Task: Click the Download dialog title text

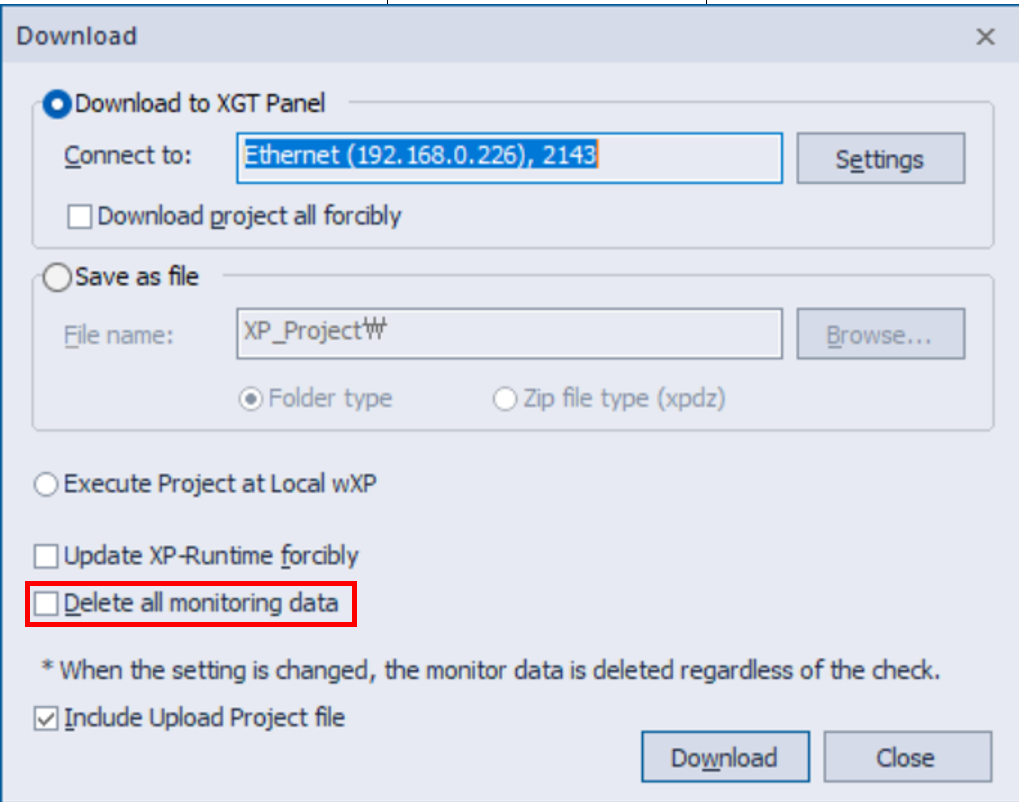Action: click(x=76, y=36)
